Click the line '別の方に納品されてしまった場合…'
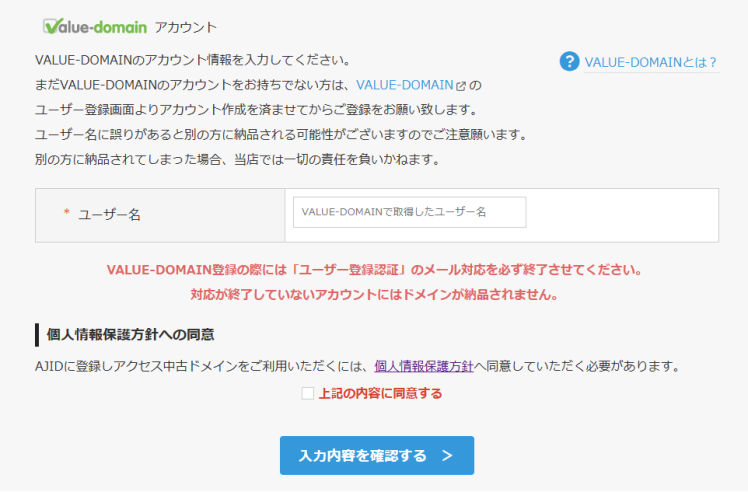 [238, 159]
